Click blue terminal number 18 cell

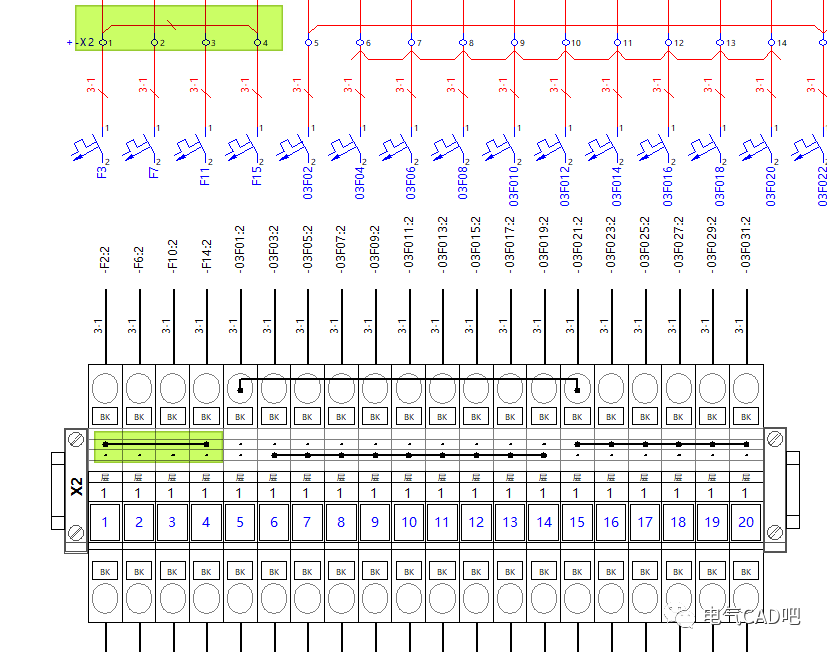tap(678, 522)
